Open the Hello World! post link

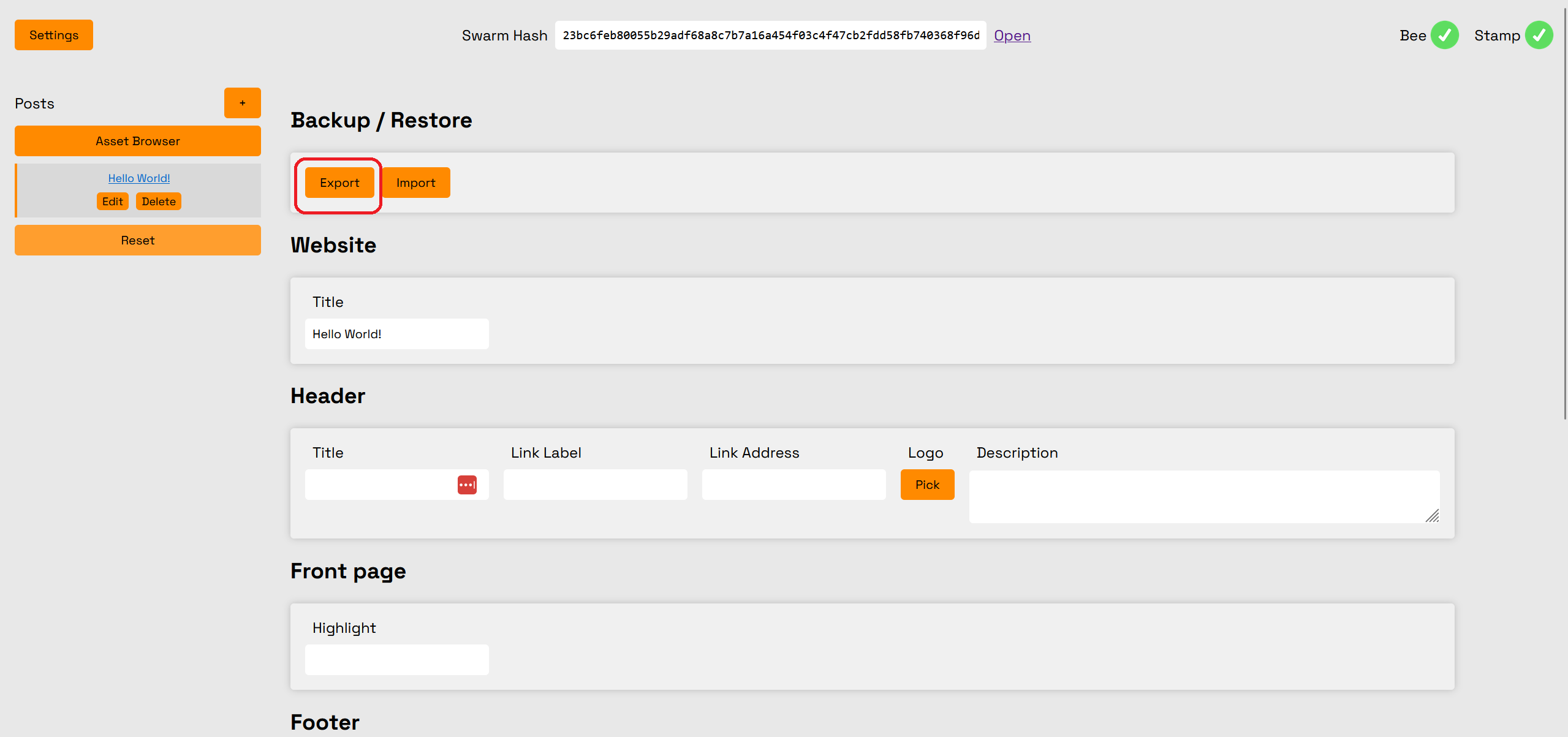click(139, 178)
